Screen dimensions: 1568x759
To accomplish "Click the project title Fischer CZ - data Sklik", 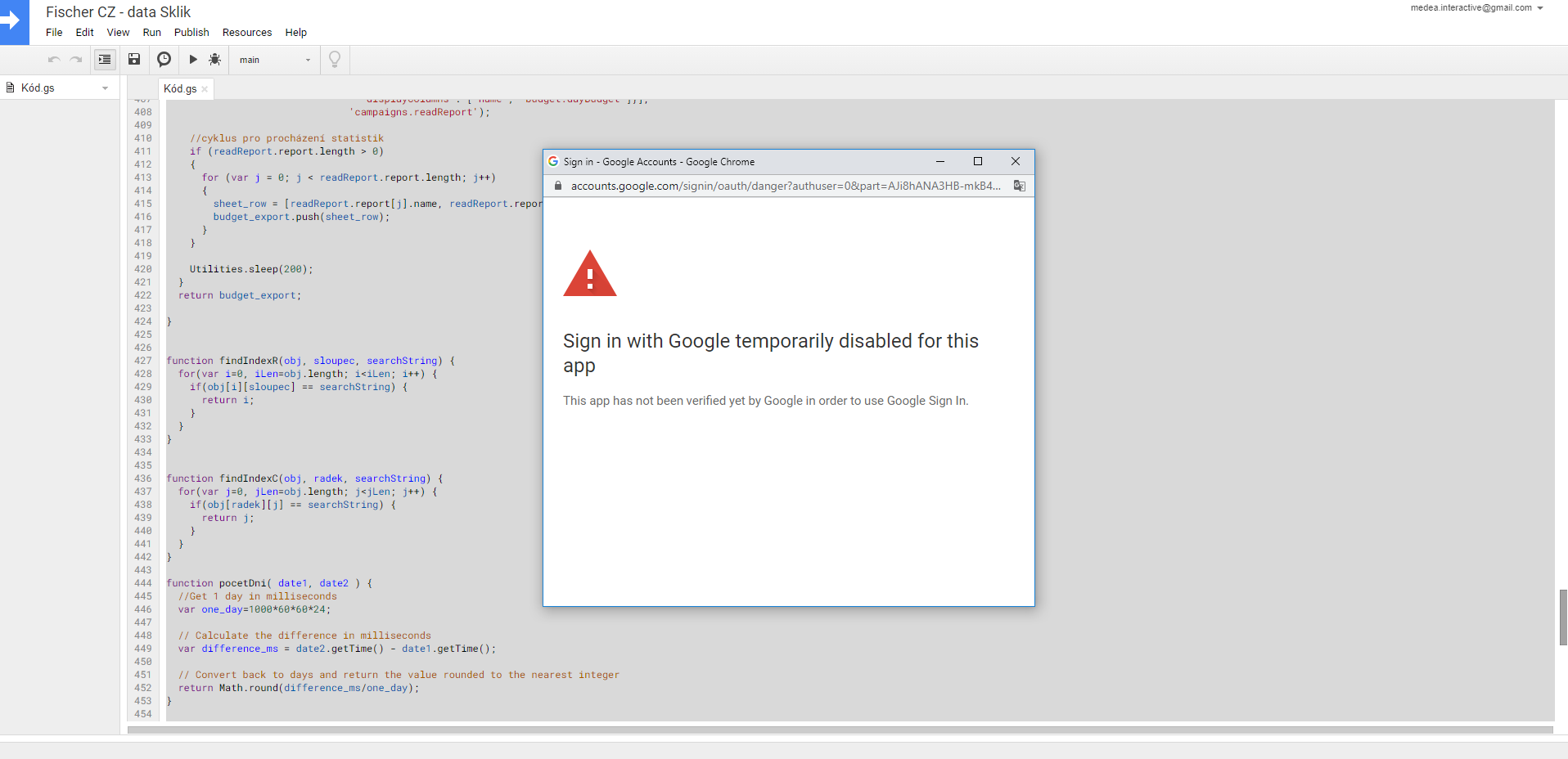I will [x=118, y=12].
